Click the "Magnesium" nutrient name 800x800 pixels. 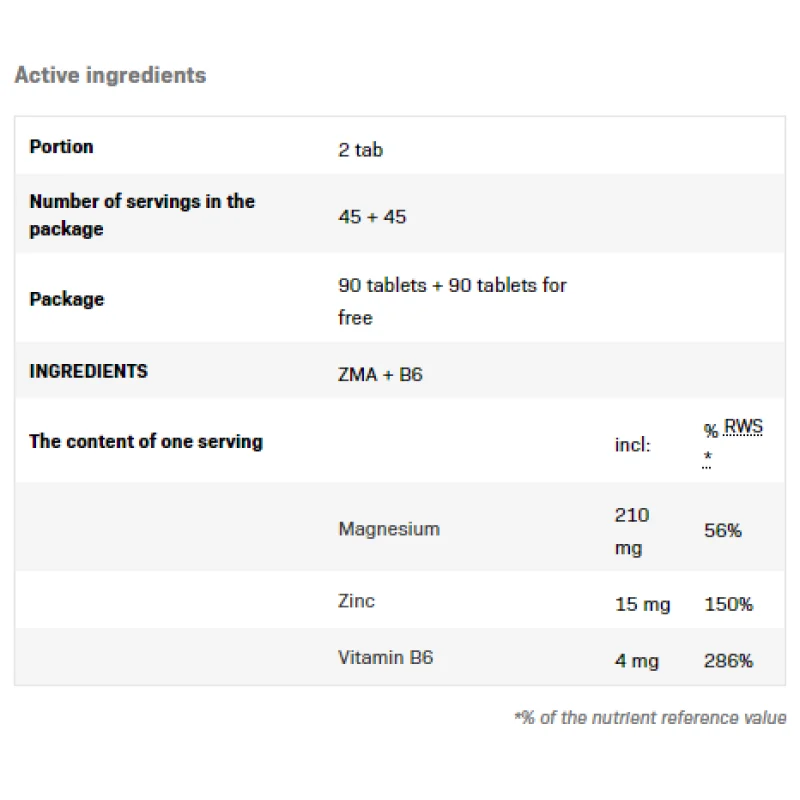389,529
